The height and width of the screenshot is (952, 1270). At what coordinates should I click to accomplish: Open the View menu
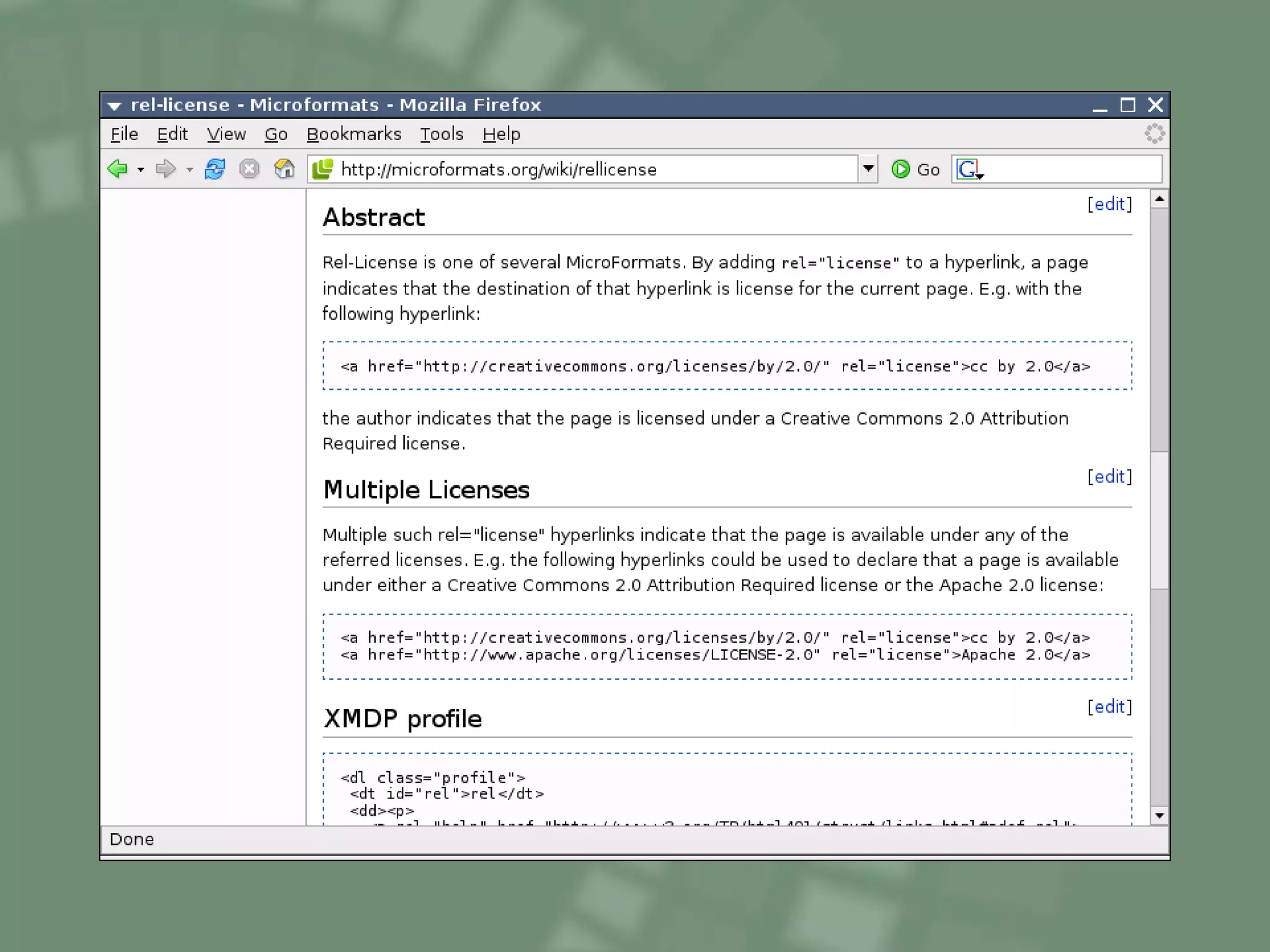[226, 134]
